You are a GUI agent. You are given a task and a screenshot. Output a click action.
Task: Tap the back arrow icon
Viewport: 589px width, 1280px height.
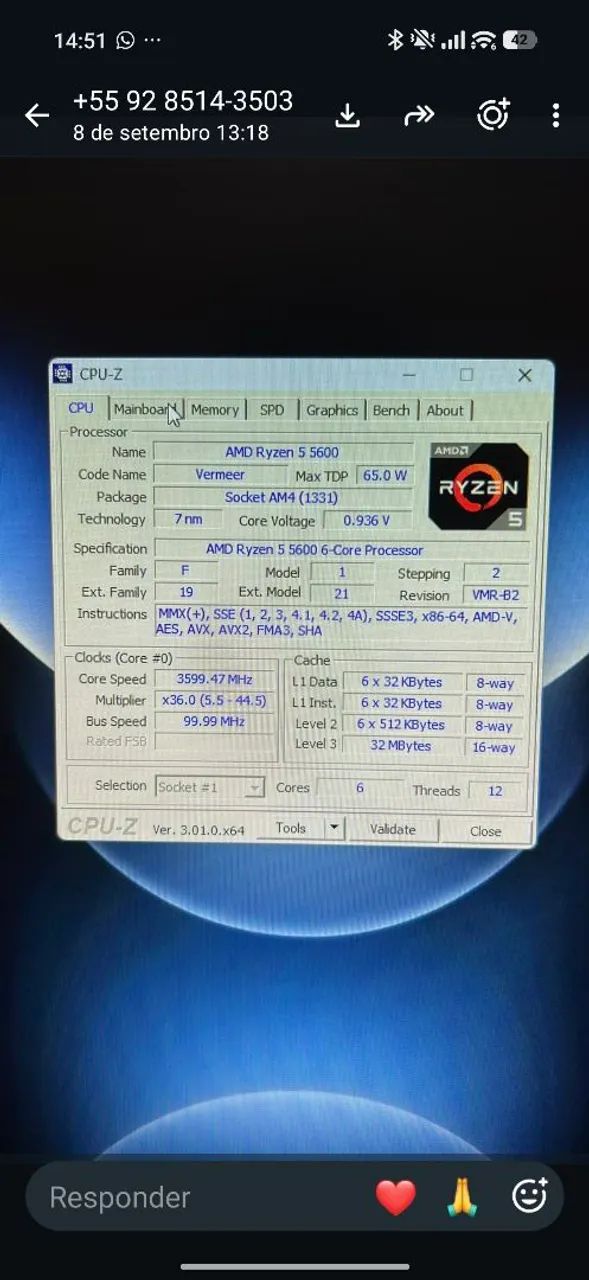37,116
